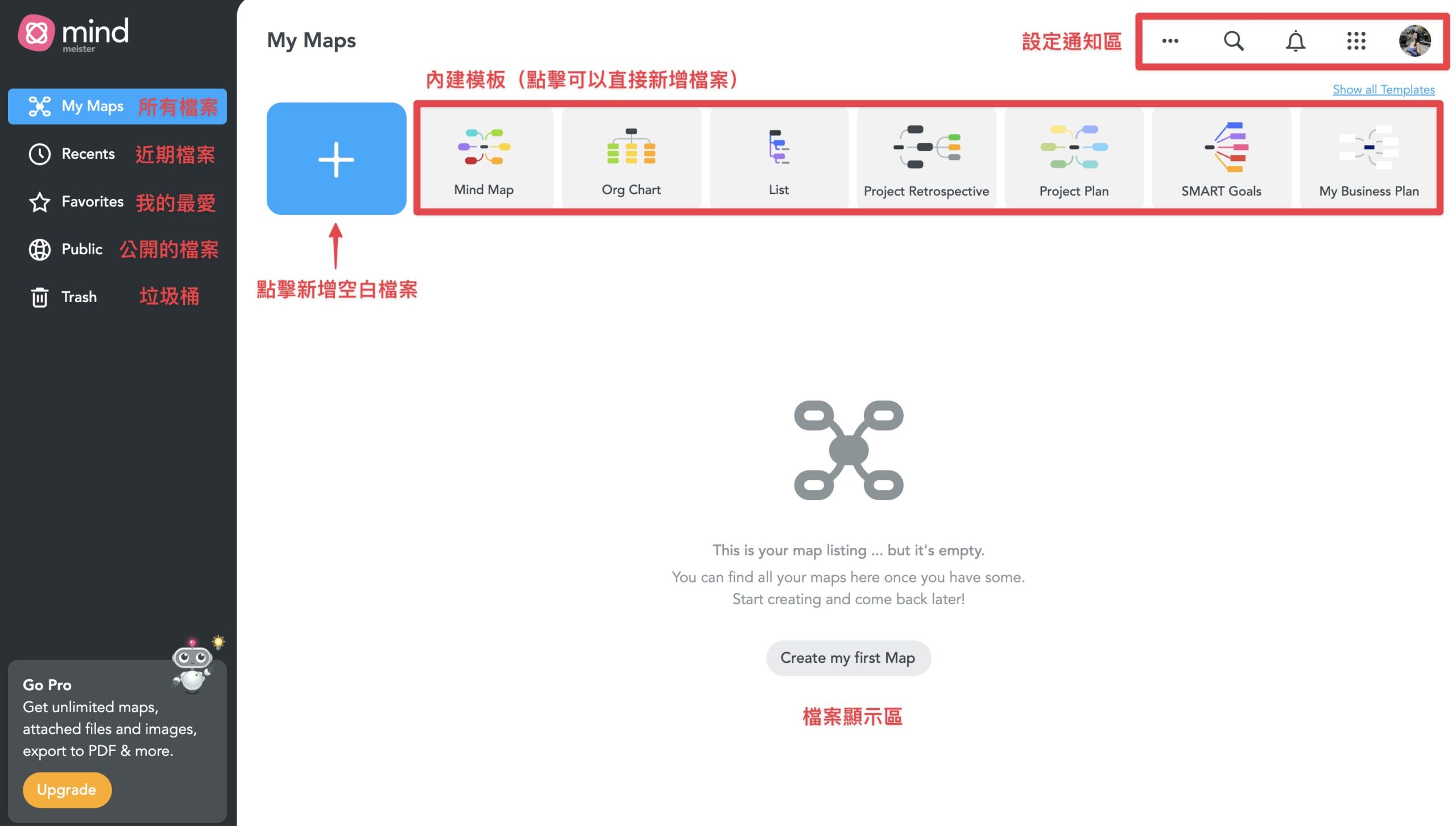This screenshot has width=1456, height=826.
Task: Click the Public globe icon
Action: [x=39, y=250]
